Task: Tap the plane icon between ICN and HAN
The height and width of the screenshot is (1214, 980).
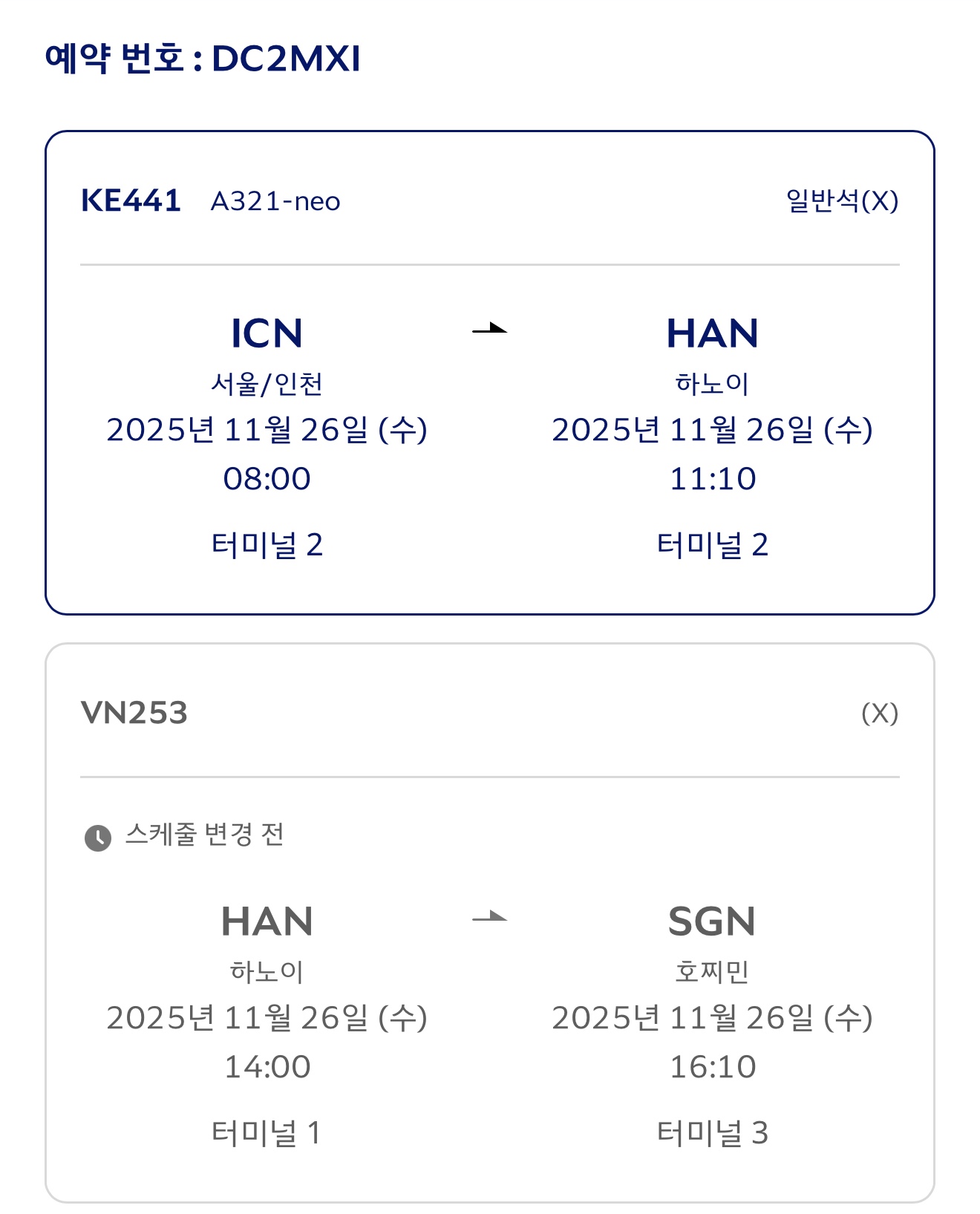Action: 489,329
